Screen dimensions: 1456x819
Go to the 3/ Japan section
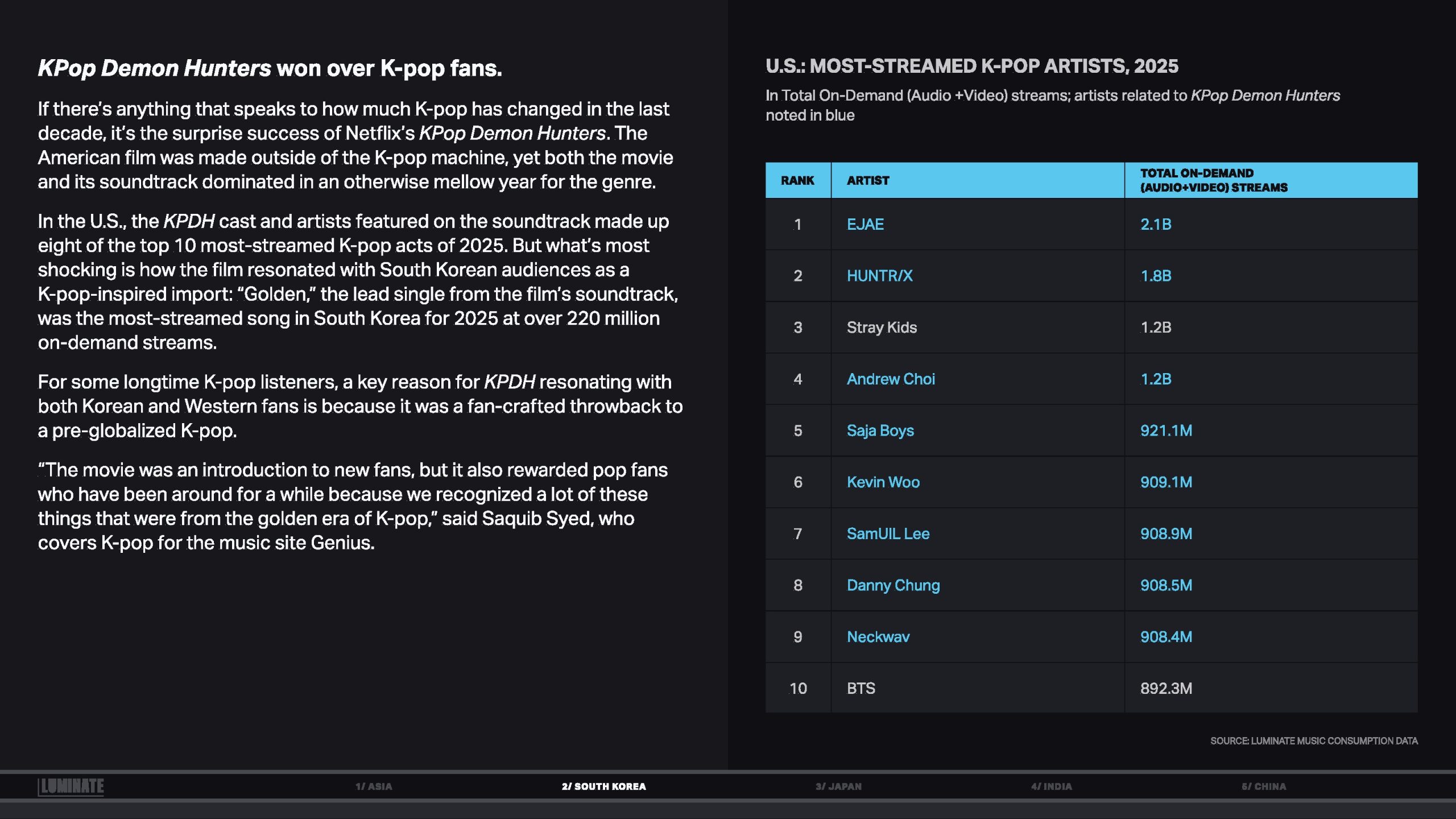(x=838, y=787)
